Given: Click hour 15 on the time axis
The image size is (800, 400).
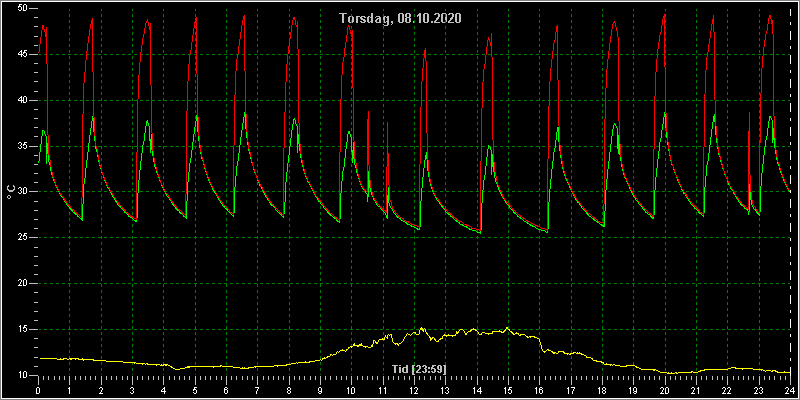Looking at the screenshot, I should tap(508, 390).
